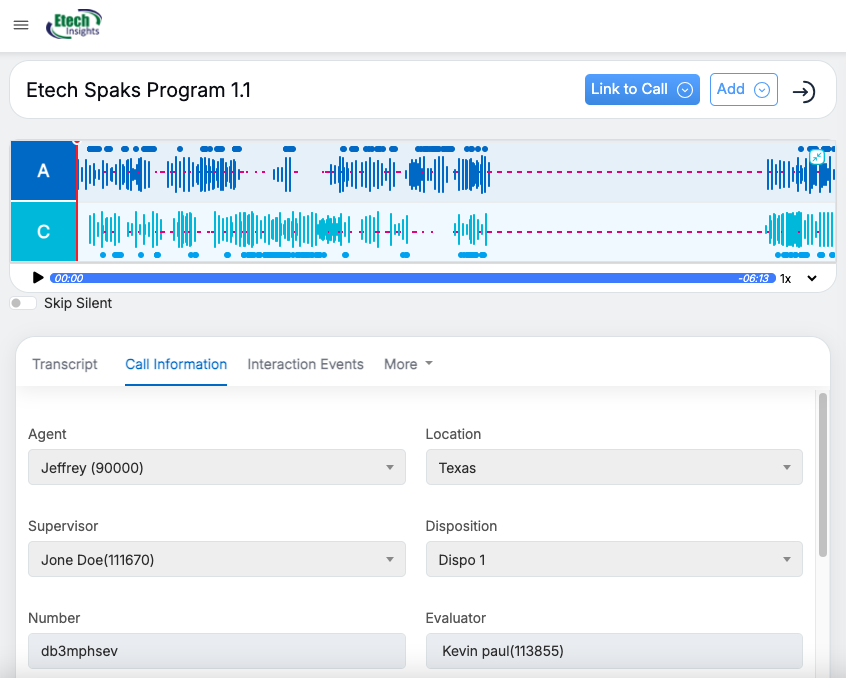
Task: Open the hamburger navigation menu
Action: point(21,25)
